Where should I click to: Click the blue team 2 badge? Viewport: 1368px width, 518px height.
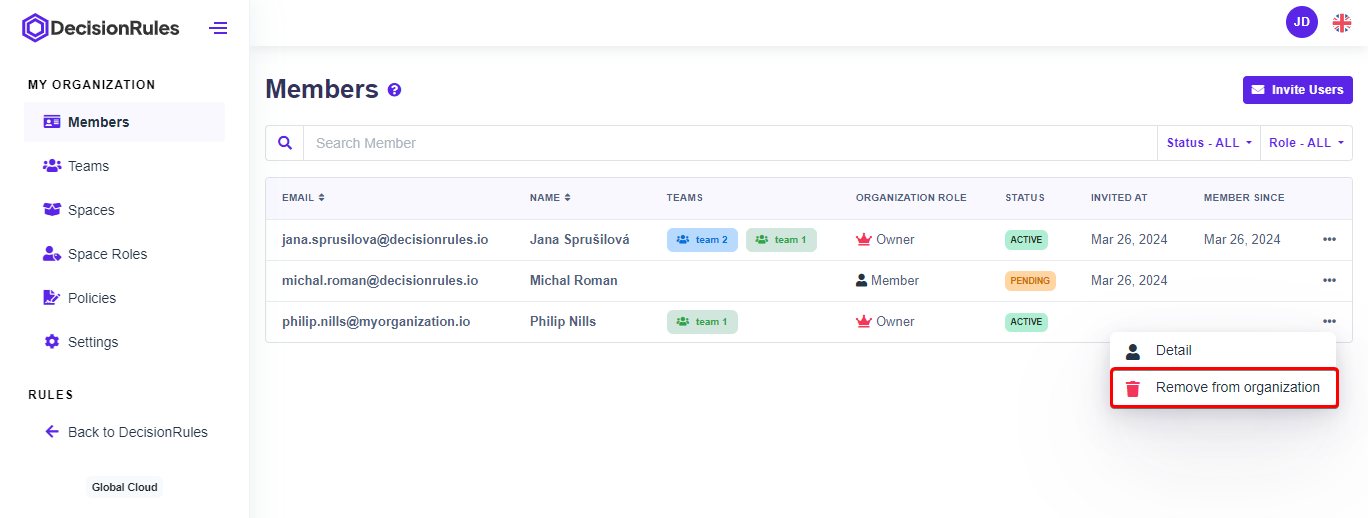[702, 240]
